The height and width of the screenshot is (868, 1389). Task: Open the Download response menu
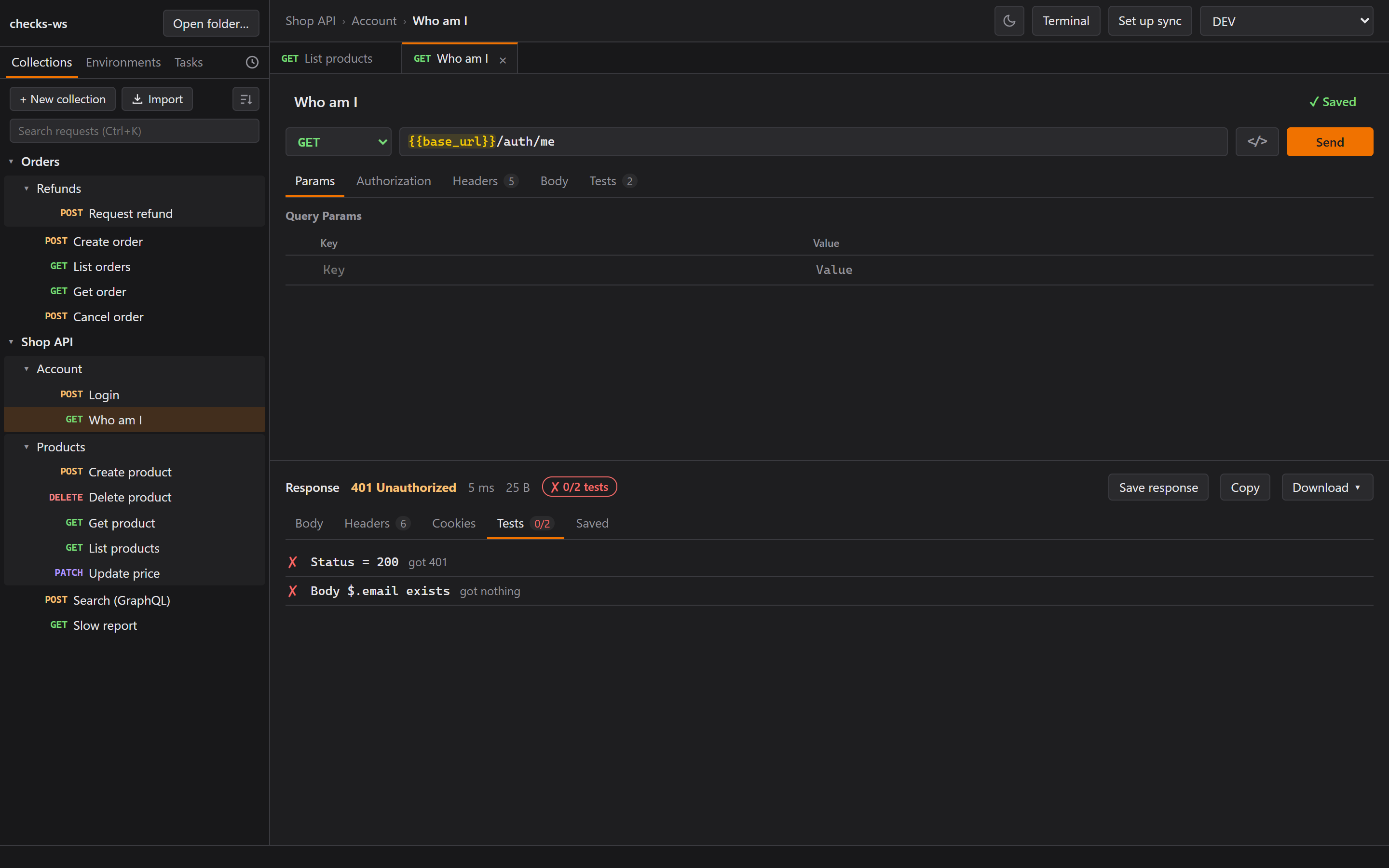(x=1327, y=488)
